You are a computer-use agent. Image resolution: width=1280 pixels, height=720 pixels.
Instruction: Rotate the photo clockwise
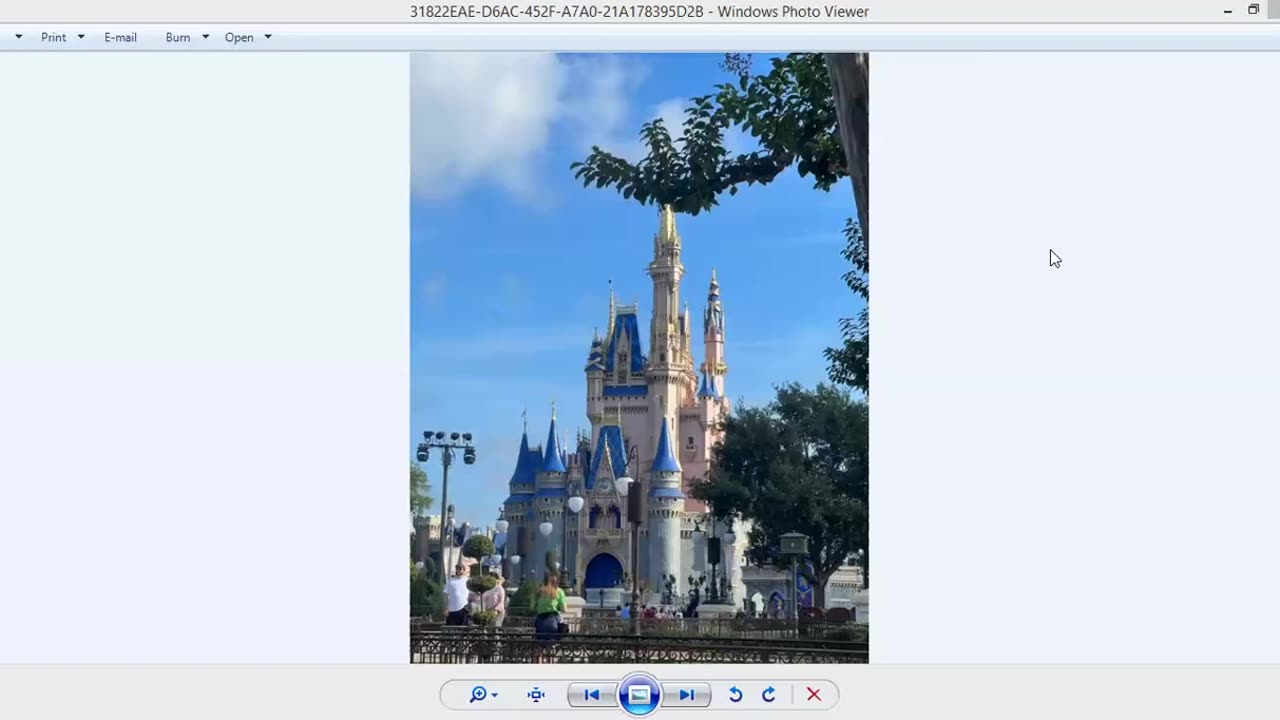pos(769,695)
